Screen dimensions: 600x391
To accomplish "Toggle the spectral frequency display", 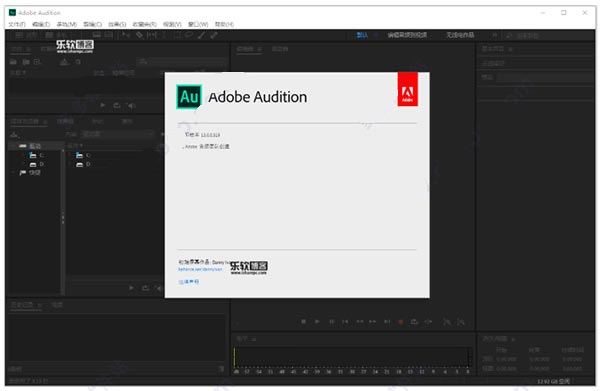I will [97, 35].
